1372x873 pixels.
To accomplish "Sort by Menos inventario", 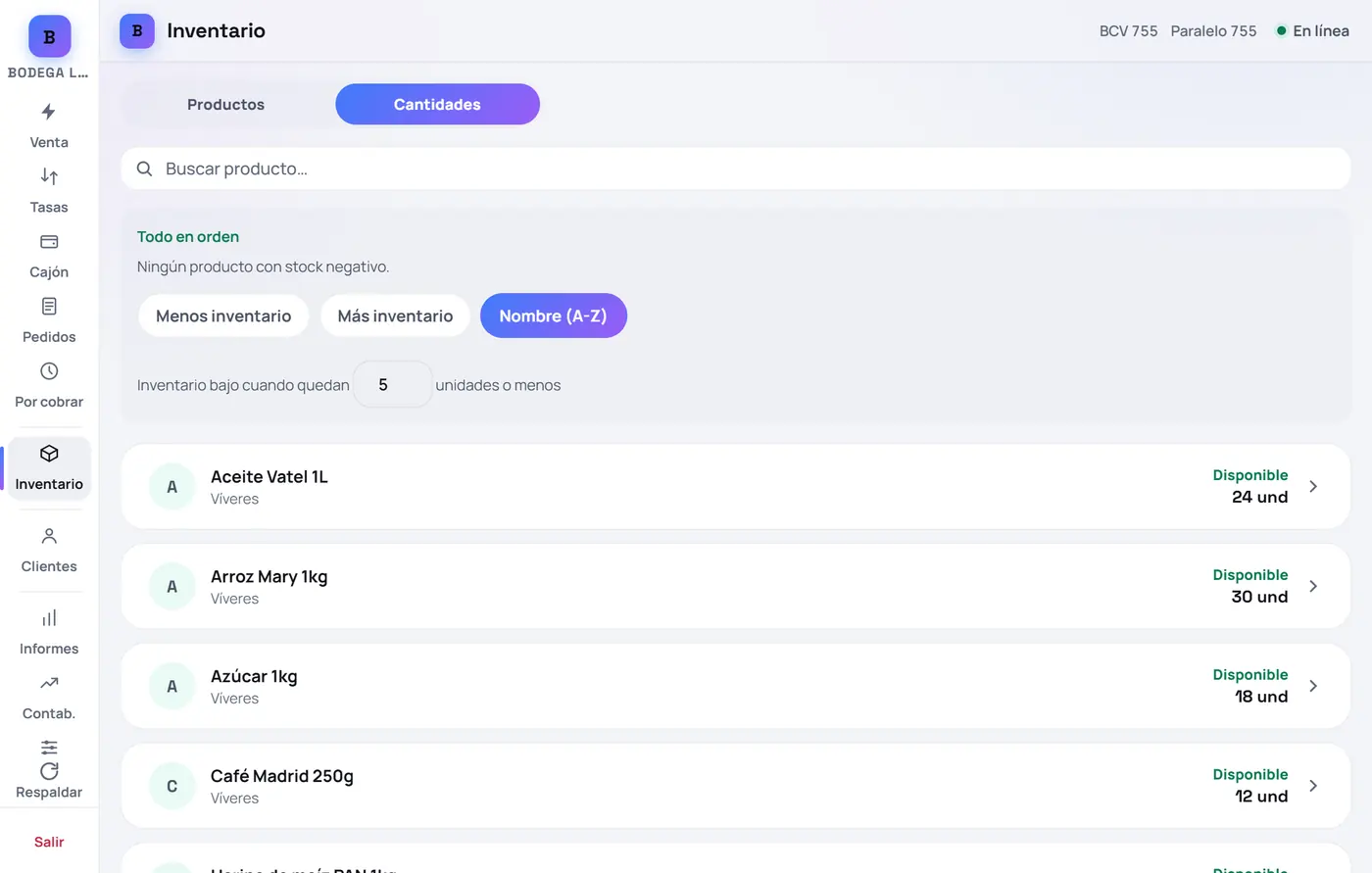I will [x=223, y=315].
